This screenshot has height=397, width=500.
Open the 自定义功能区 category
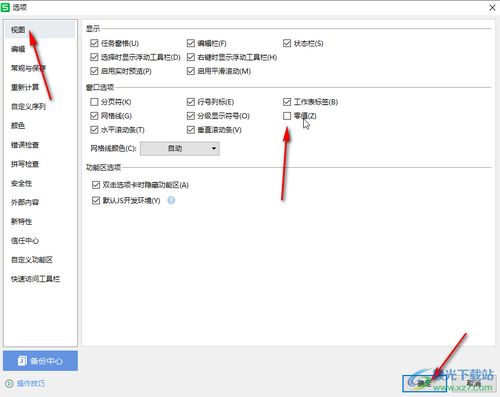click(x=32, y=260)
